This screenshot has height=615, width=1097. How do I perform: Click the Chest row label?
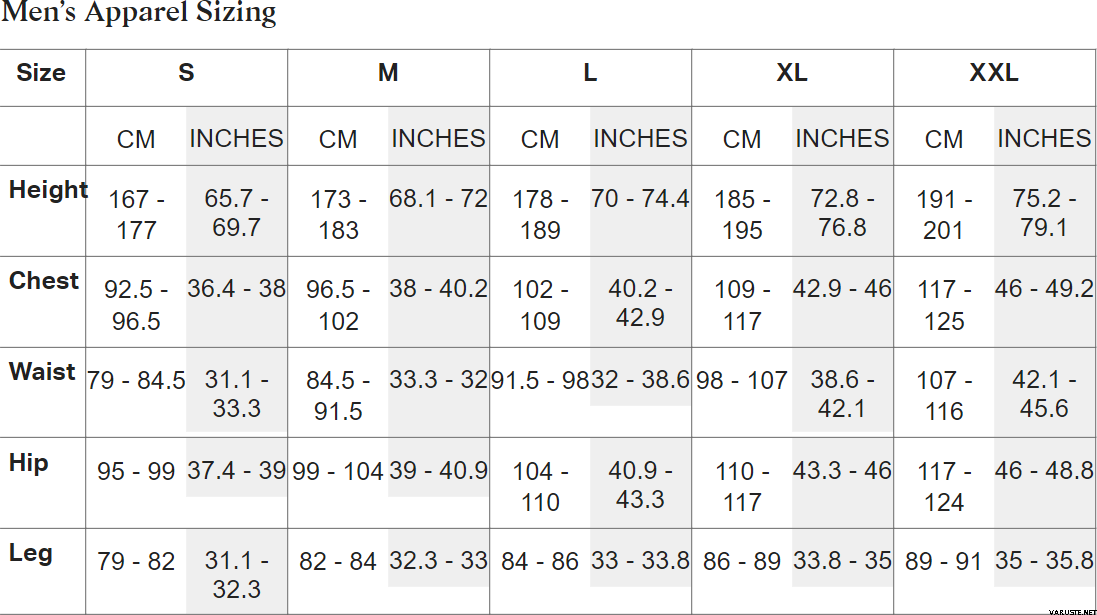click(x=43, y=281)
